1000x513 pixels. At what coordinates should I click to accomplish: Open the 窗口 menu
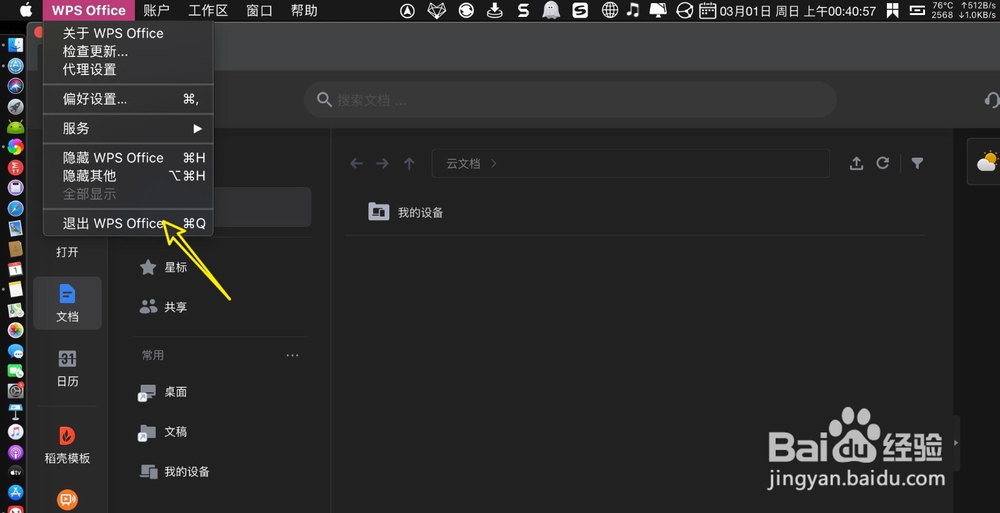coord(259,10)
